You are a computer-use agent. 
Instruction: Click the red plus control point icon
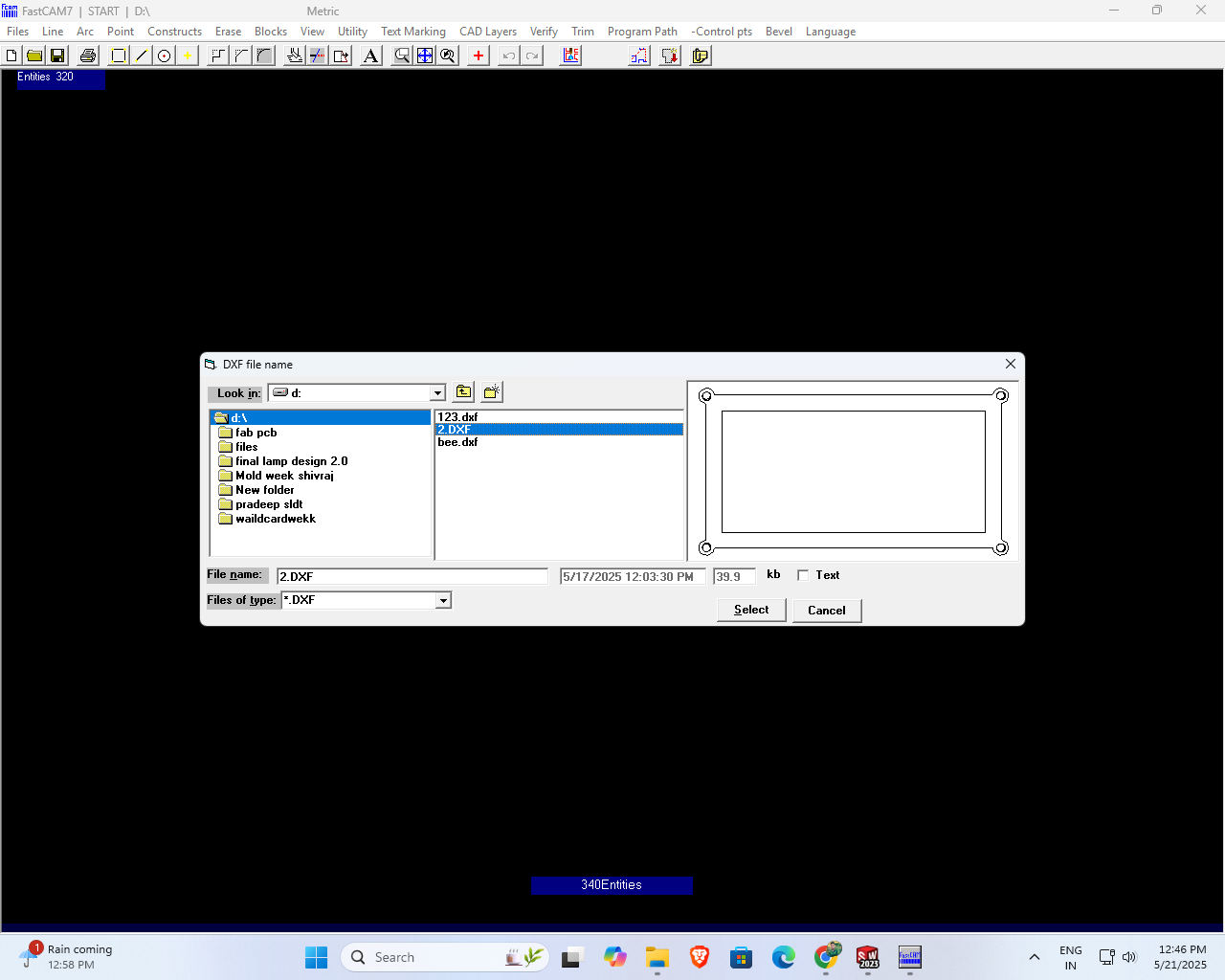pos(479,56)
